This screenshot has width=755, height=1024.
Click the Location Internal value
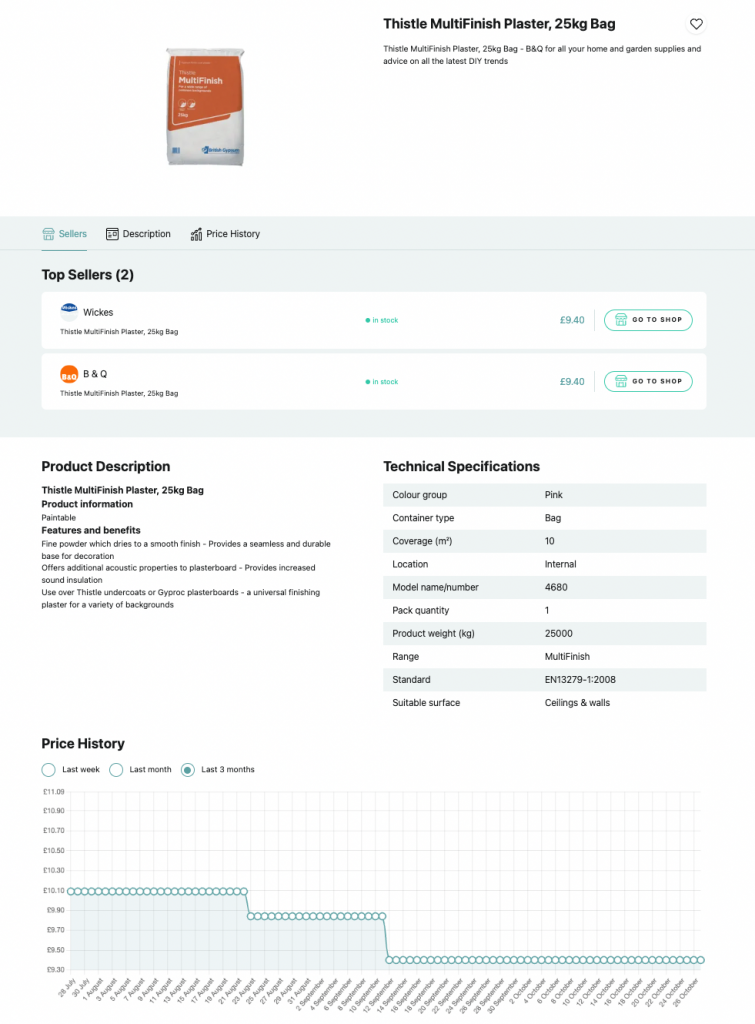point(560,564)
